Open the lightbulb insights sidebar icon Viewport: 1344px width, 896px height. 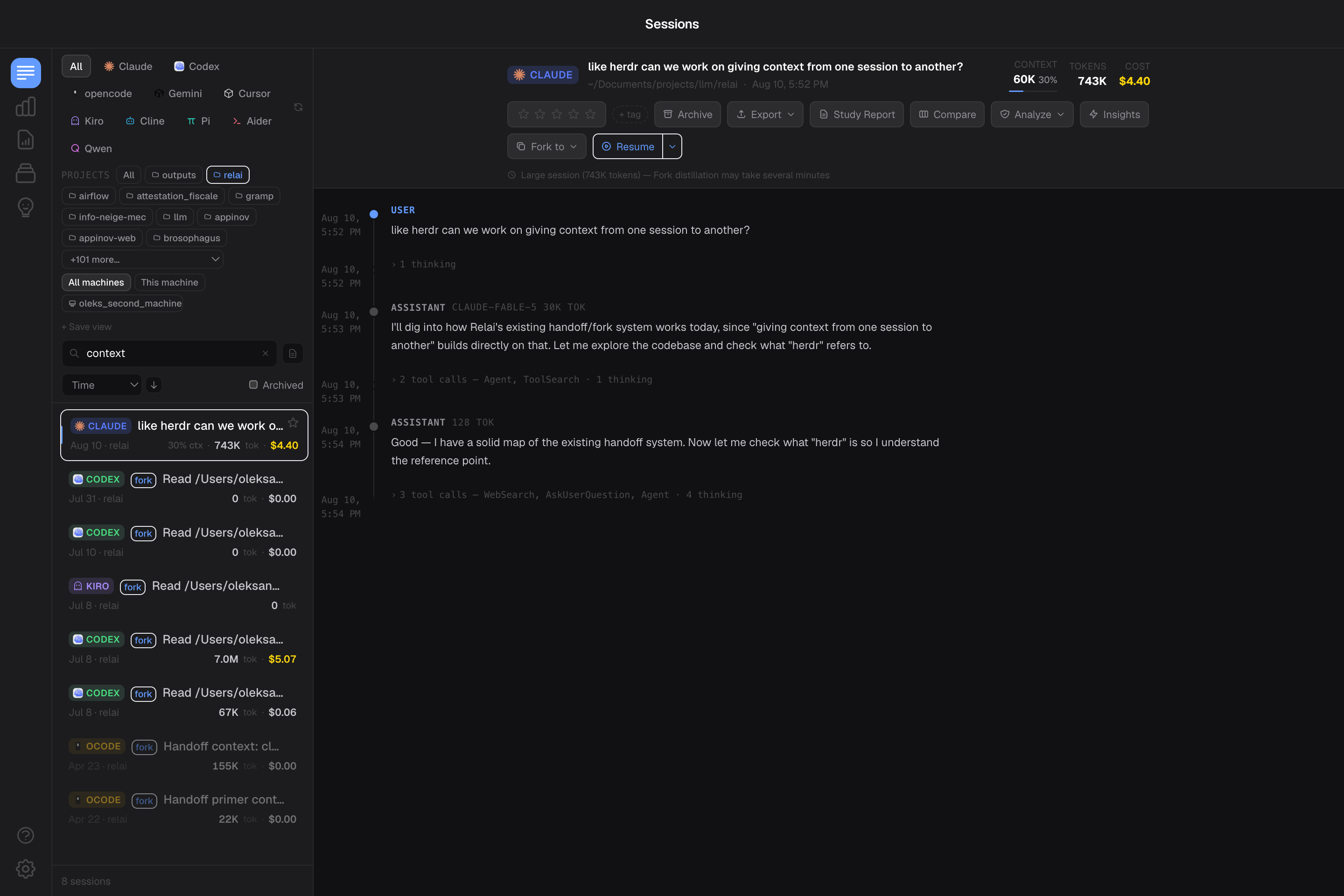26,207
